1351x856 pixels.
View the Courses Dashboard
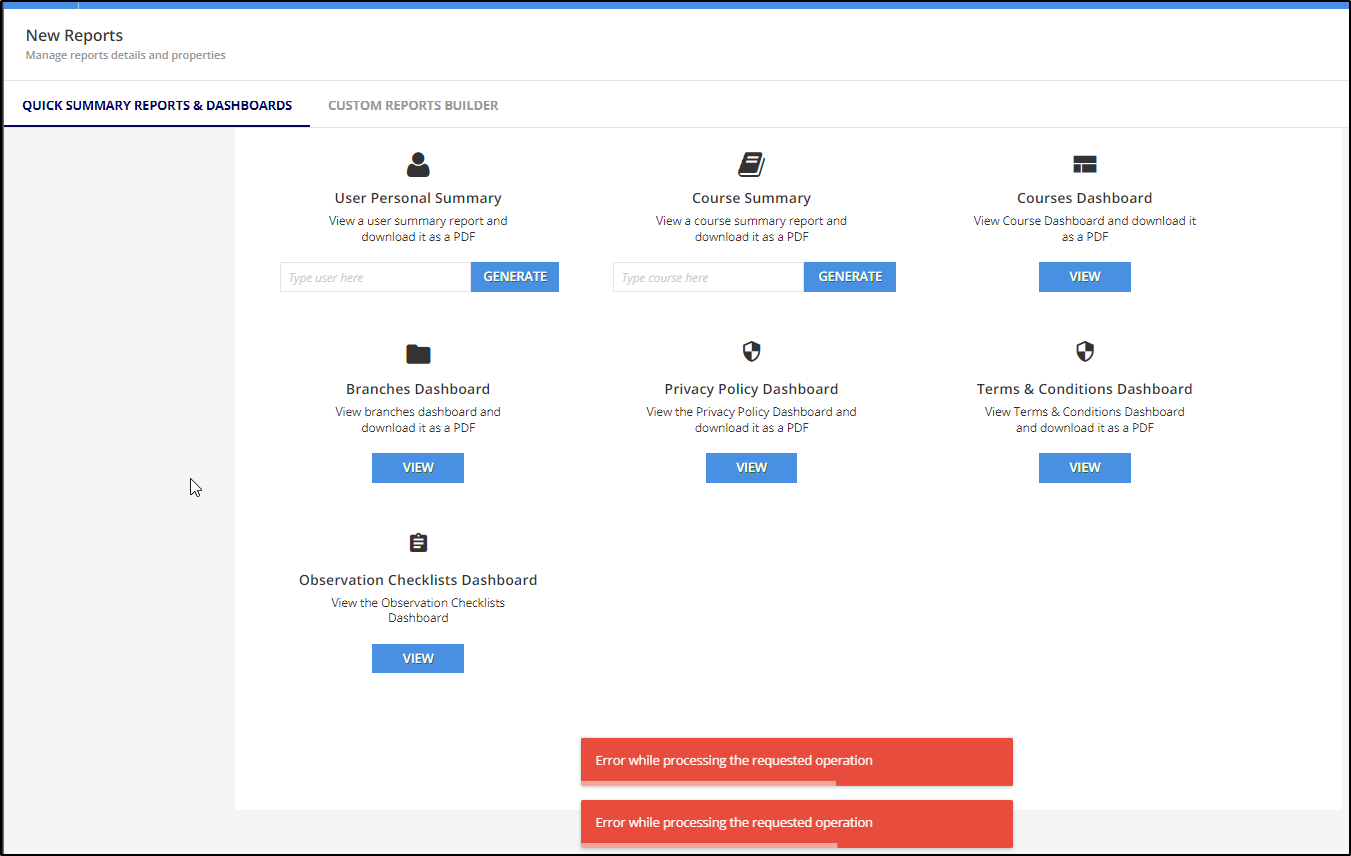coord(1085,277)
